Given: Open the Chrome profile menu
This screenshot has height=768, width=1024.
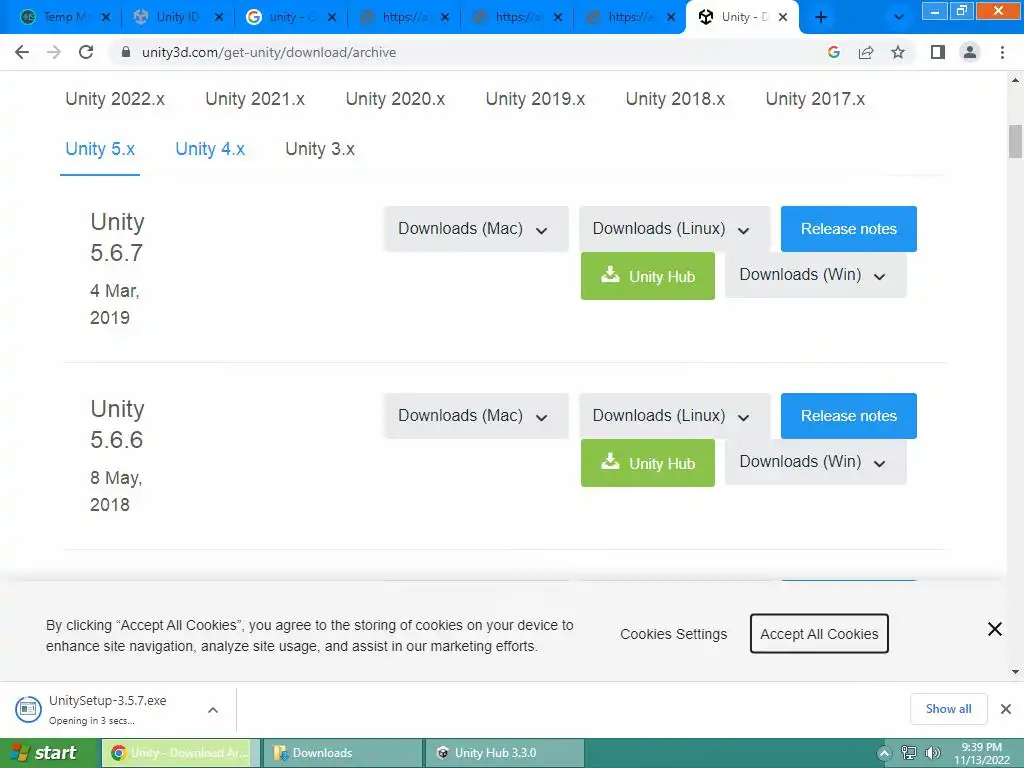Looking at the screenshot, I should tap(970, 52).
